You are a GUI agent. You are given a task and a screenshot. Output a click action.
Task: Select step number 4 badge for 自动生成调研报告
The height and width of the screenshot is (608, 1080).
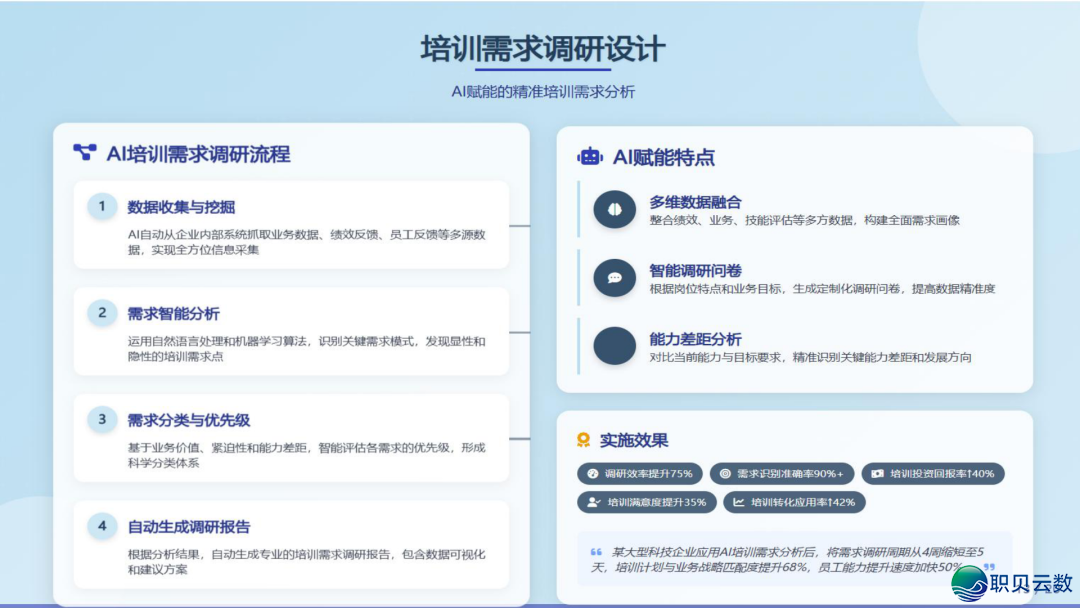click(102, 526)
